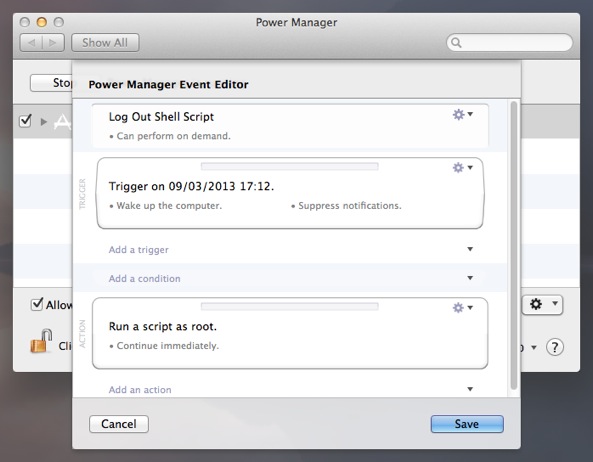Viewport: 593px width, 462px height.
Task: Click the Add an action link
Action: 140,390
